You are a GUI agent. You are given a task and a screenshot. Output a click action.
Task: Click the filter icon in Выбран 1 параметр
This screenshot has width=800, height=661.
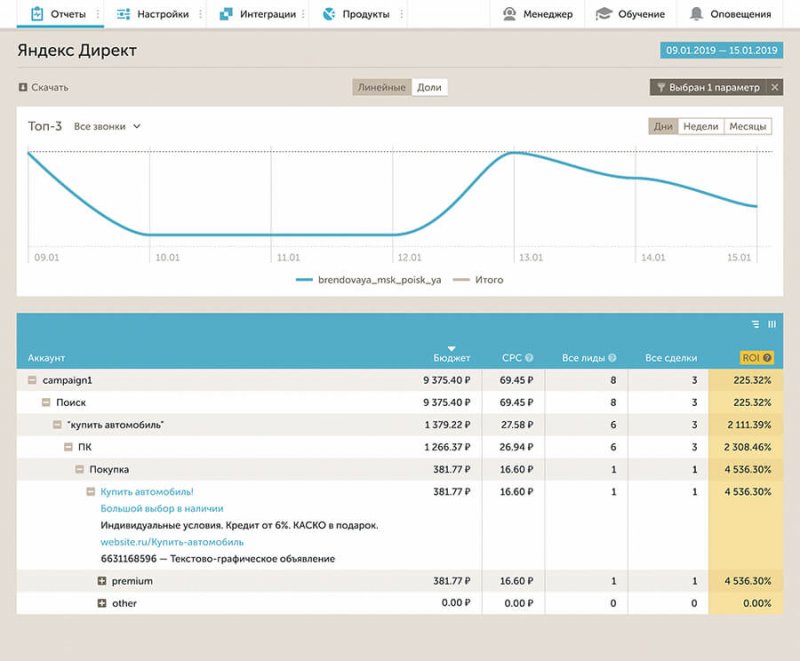661,88
